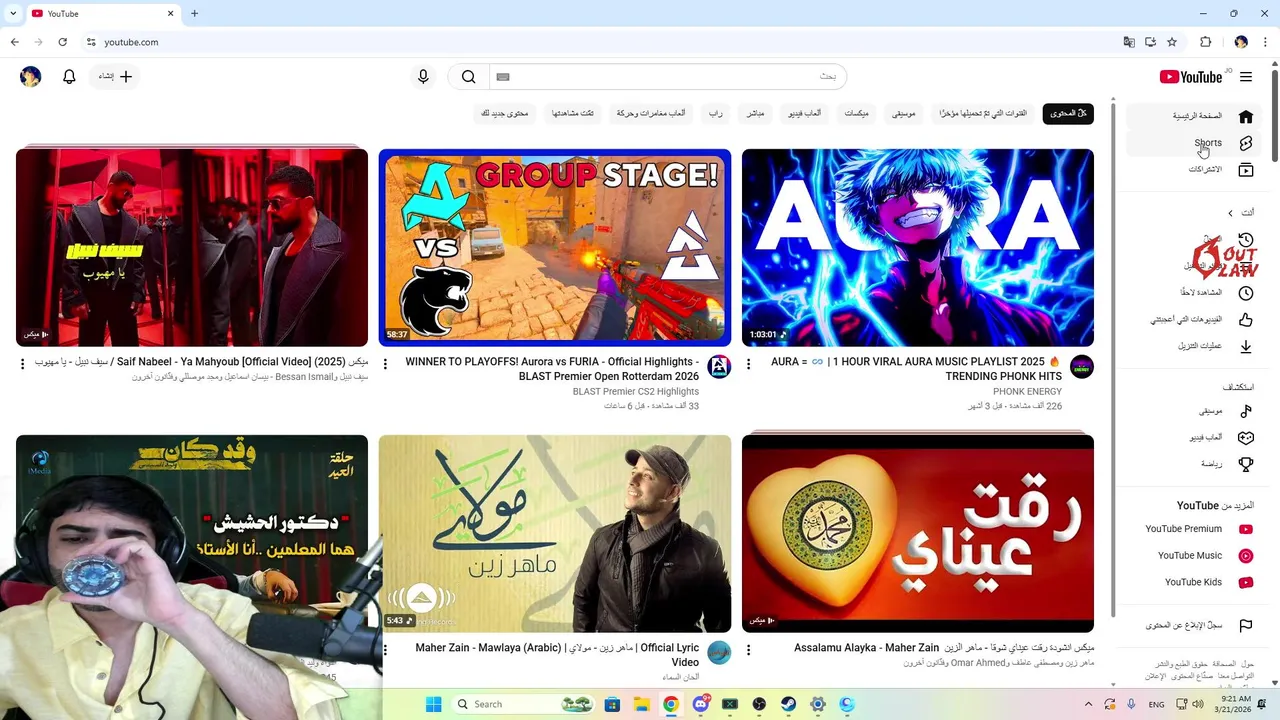Open Chrome three-dot menu

(1265, 42)
